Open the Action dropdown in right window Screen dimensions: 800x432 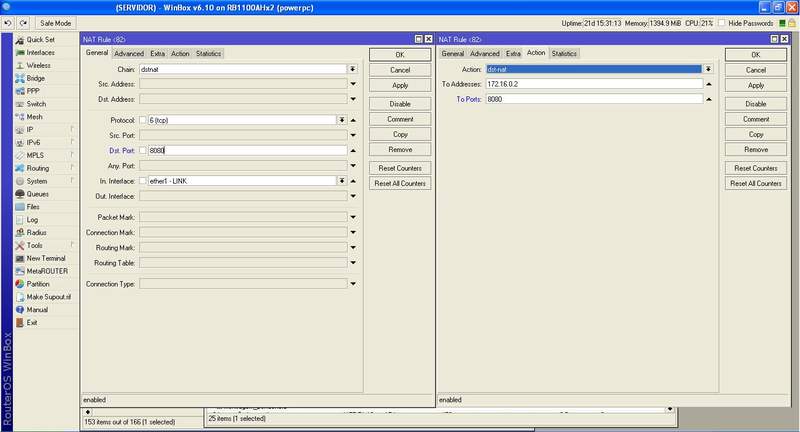(708, 69)
